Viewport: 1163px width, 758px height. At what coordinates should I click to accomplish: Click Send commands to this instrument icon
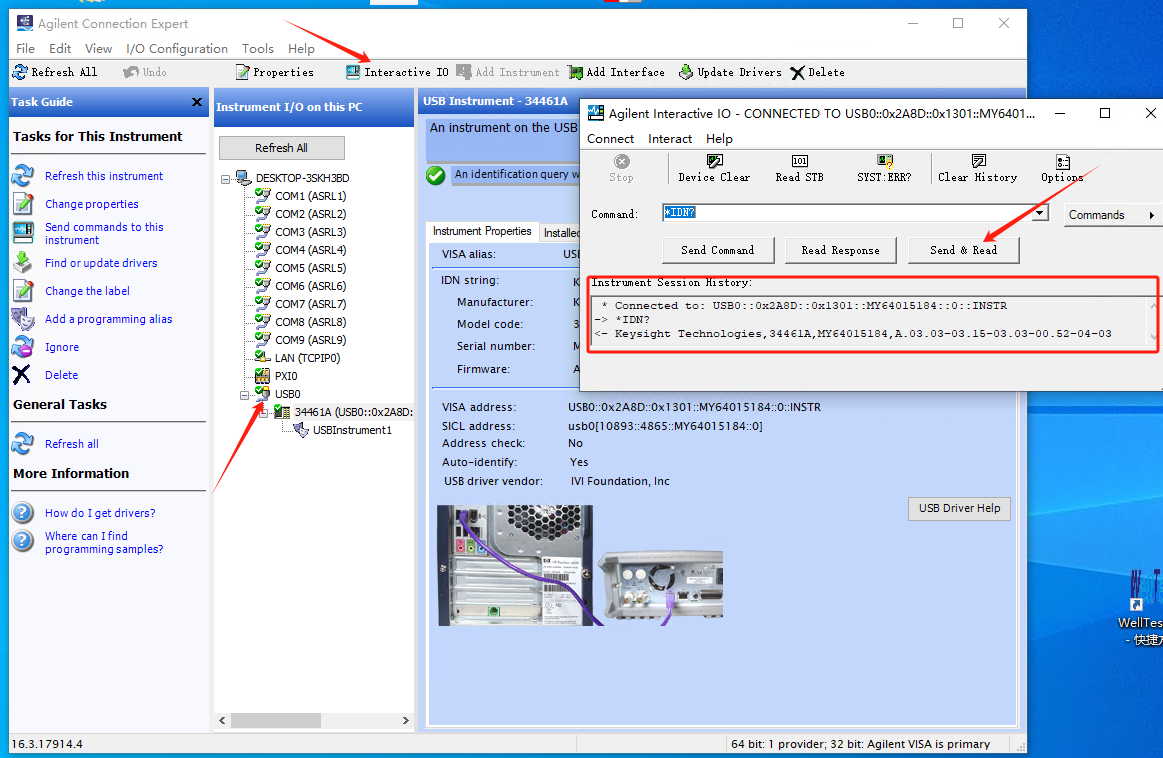pos(23,232)
